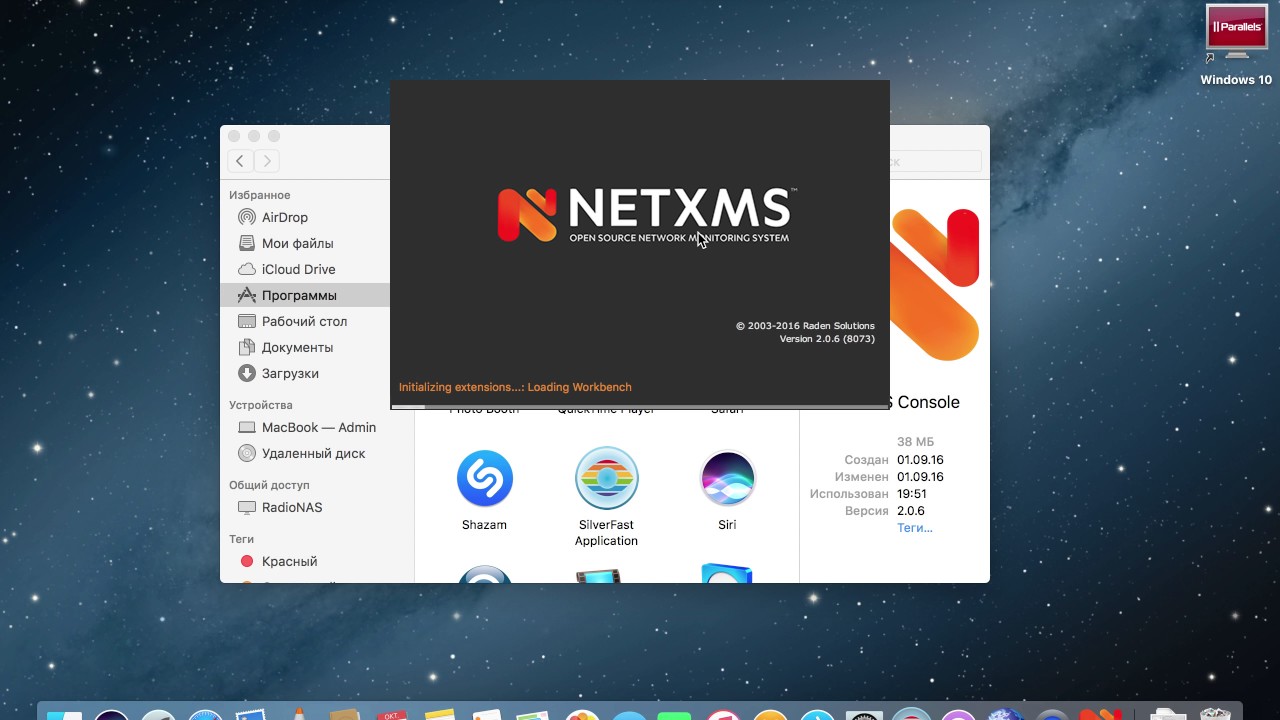The height and width of the screenshot is (720, 1280).
Task: Select the Siri app icon
Action: coord(727,478)
